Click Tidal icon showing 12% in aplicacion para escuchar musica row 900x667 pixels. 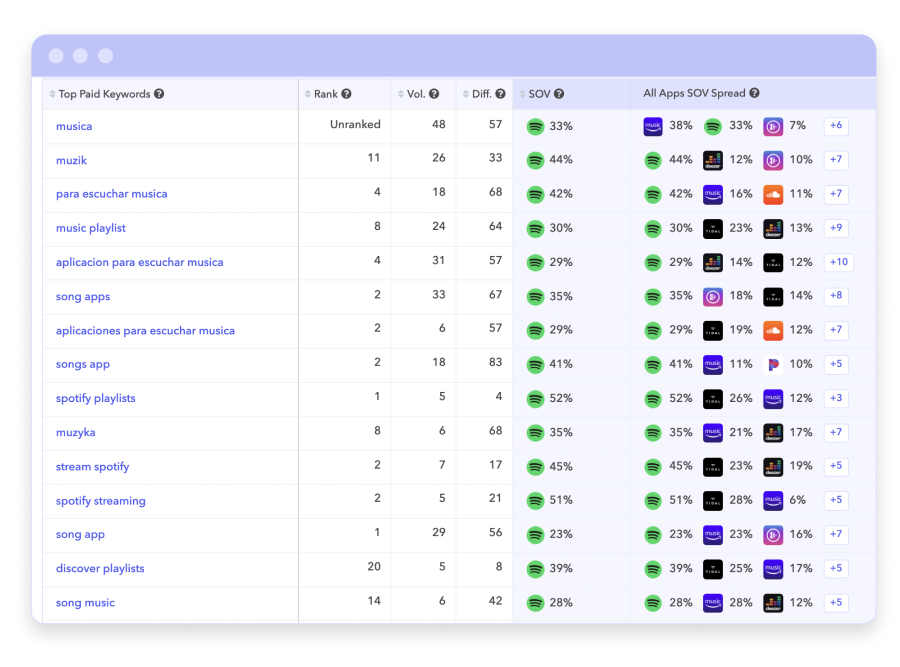773,263
